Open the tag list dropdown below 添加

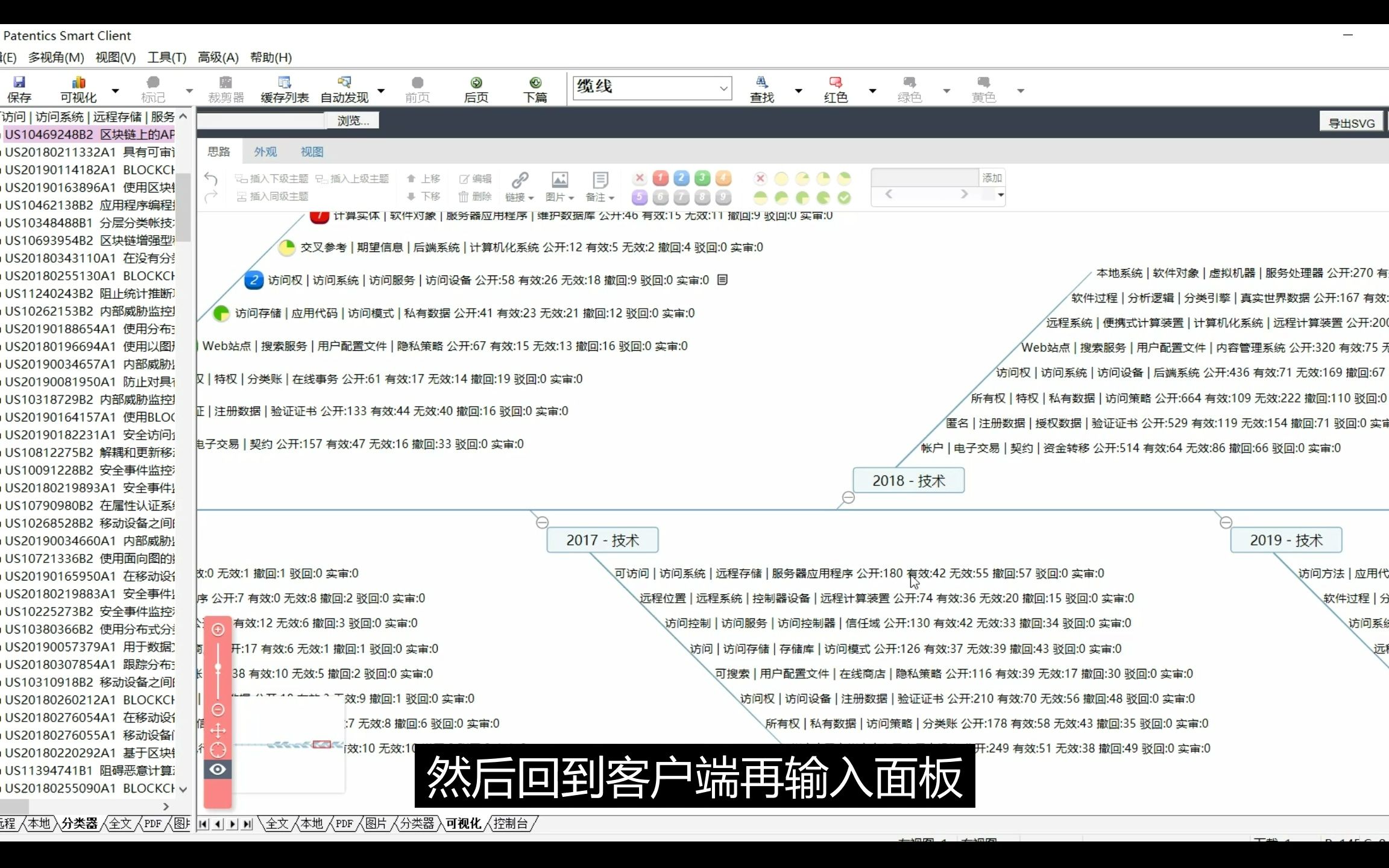(x=1001, y=195)
